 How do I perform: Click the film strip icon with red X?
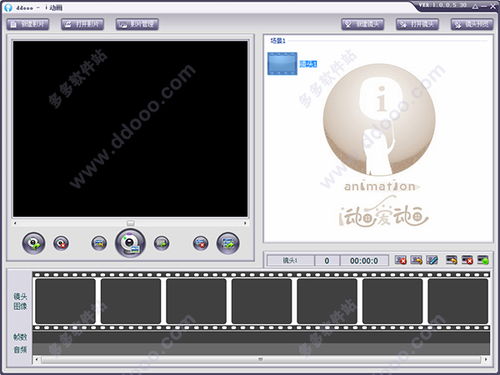467,260
